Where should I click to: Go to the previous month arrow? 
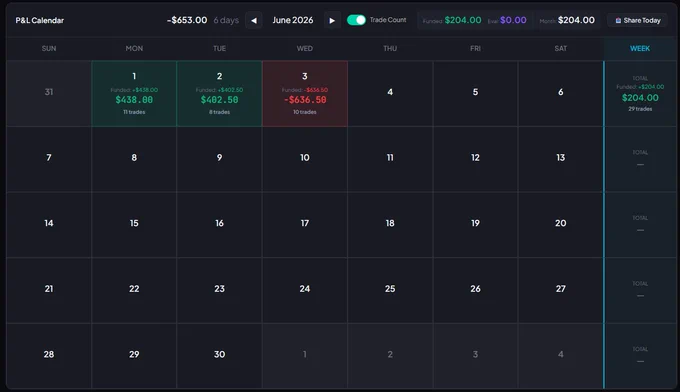(254, 20)
